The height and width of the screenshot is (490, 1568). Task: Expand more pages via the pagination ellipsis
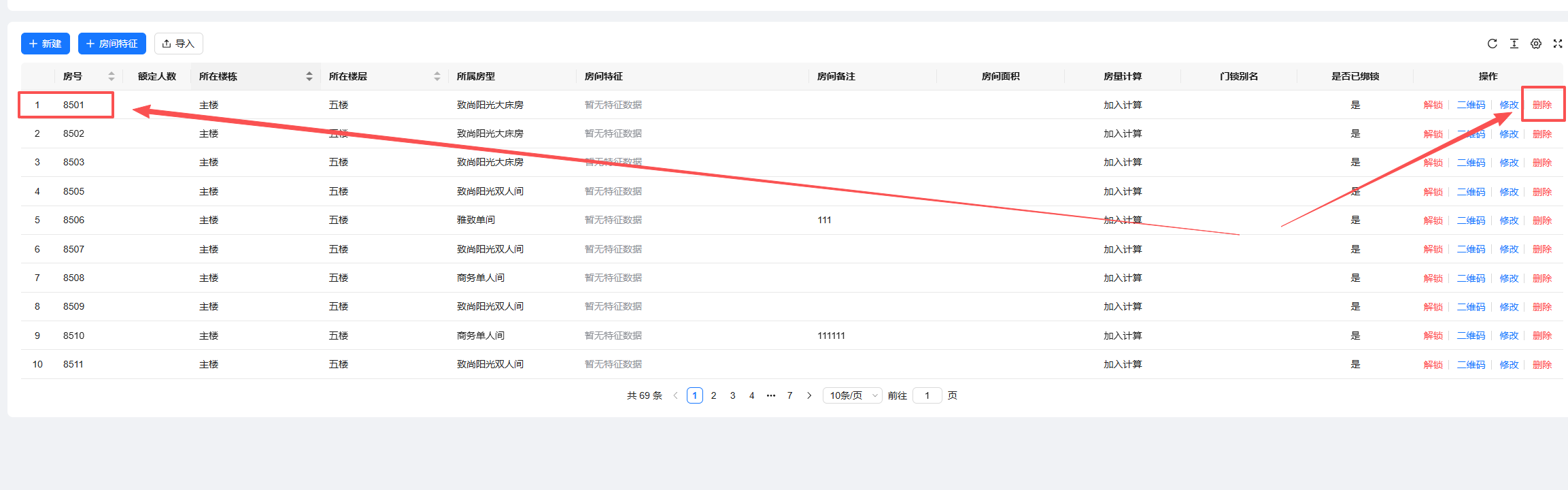click(x=770, y=395)
